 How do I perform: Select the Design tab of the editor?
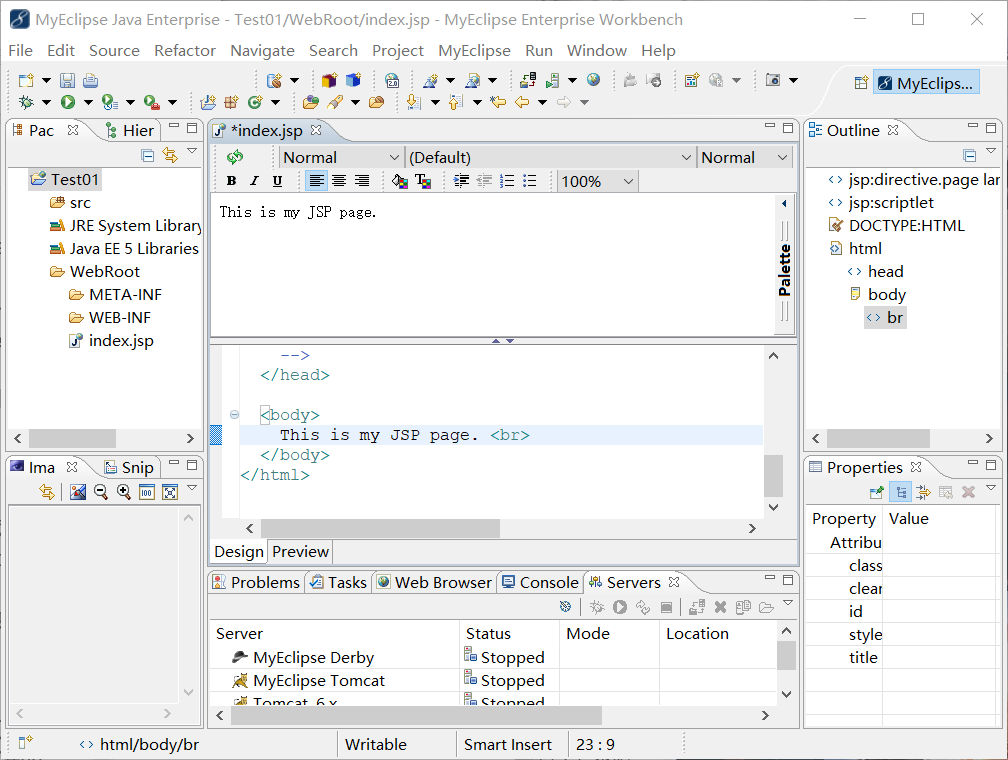[238, 552]
